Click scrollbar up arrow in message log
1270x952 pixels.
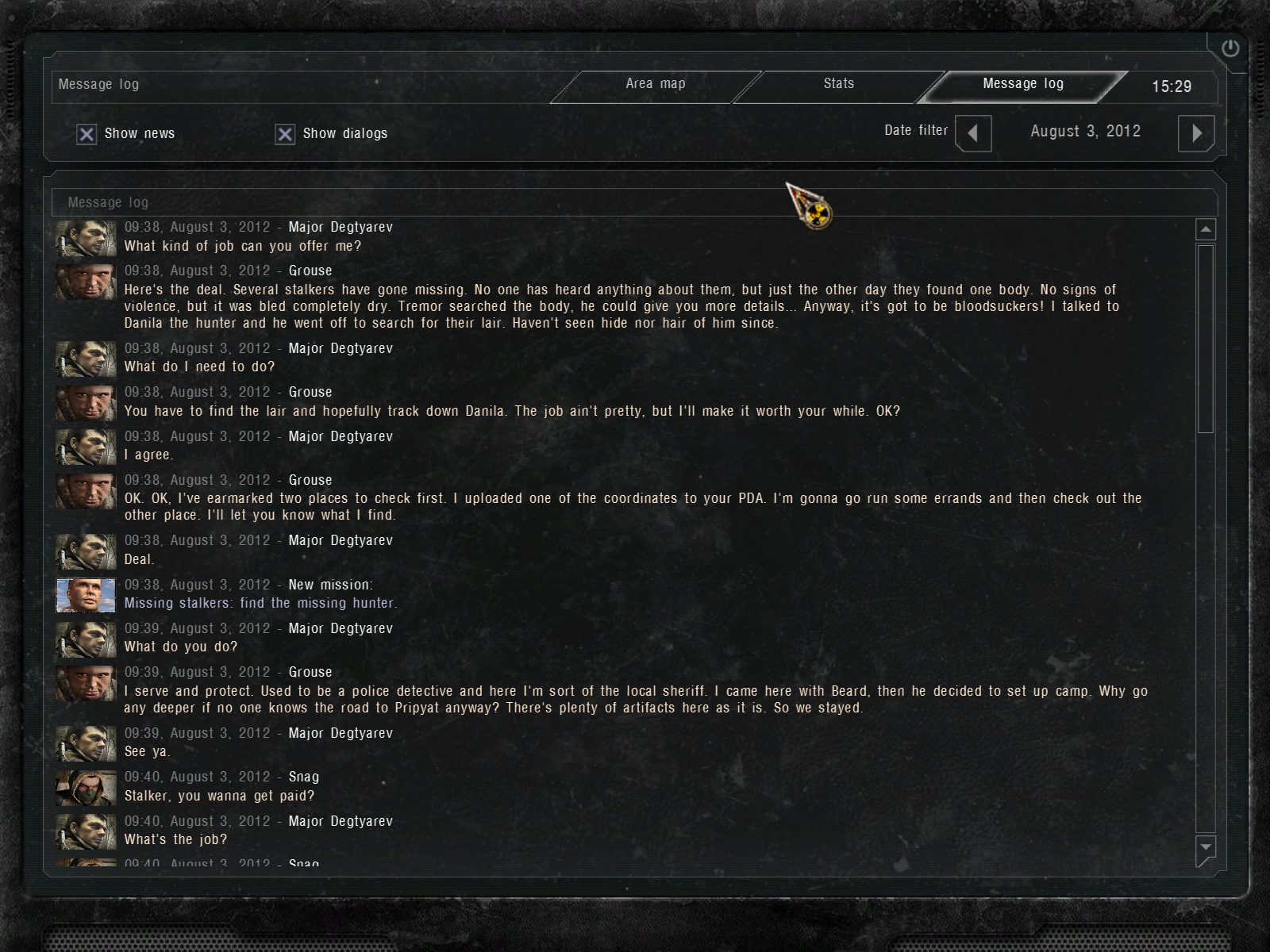click(1206, 229)
